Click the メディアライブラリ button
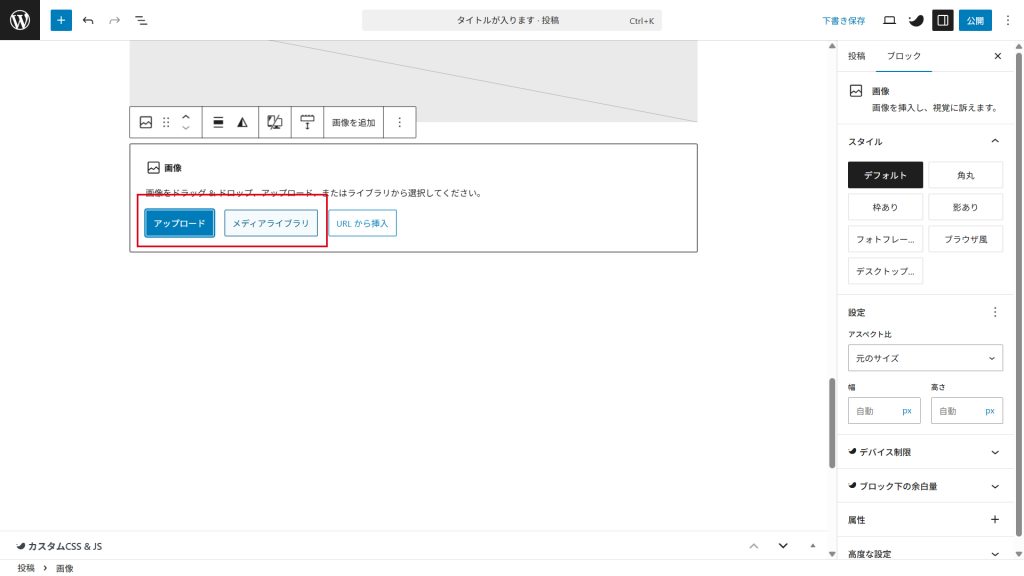The width and height of the screenshot is (1024, 576). (271, 223)
